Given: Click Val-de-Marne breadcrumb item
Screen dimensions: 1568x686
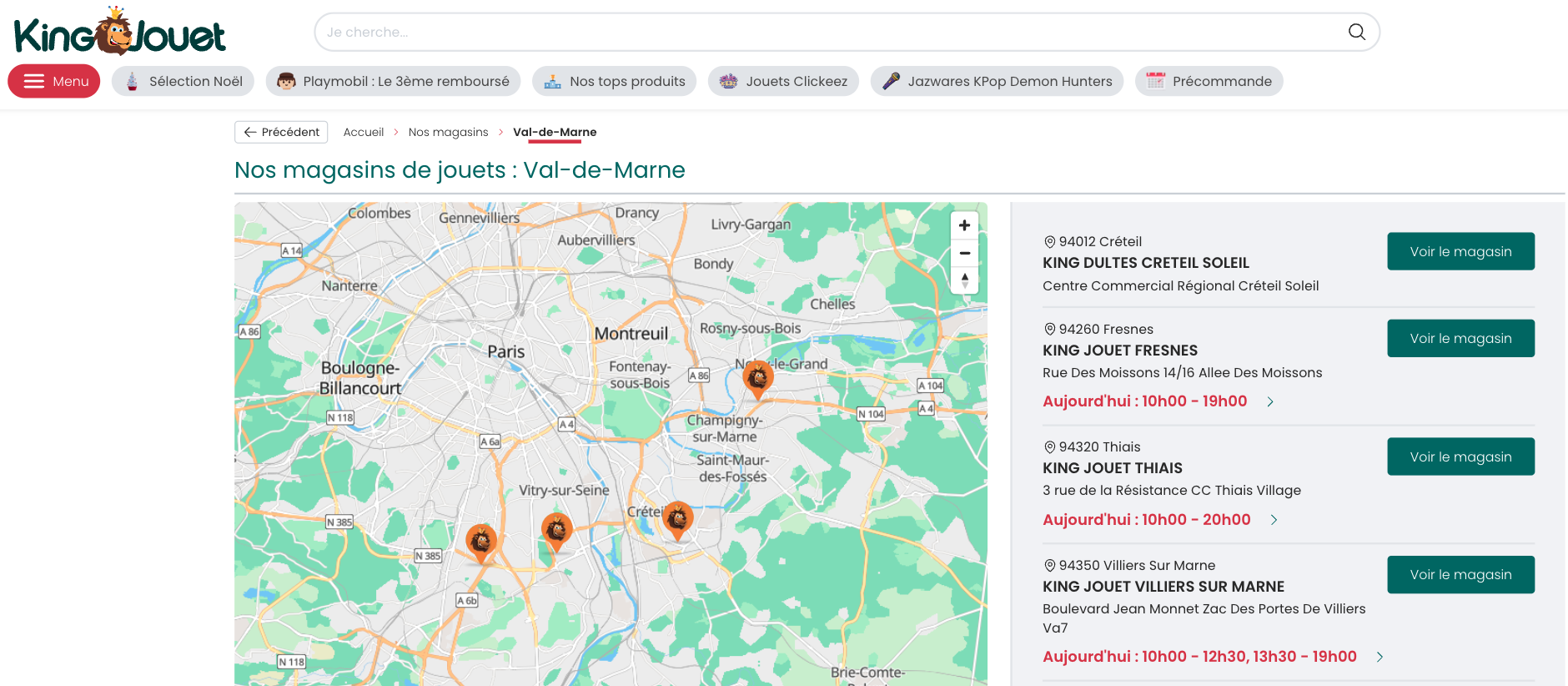Looking at the screenshot, I should [555, 132].
